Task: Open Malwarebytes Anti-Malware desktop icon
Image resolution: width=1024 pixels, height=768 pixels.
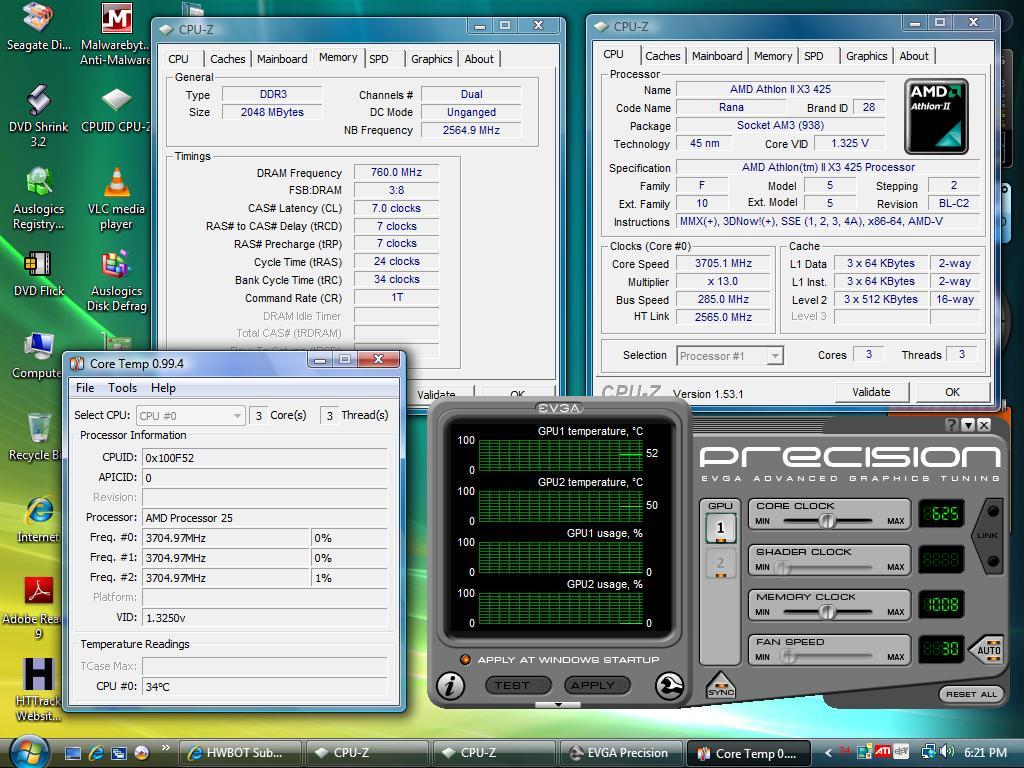Action: click(116, 34)
